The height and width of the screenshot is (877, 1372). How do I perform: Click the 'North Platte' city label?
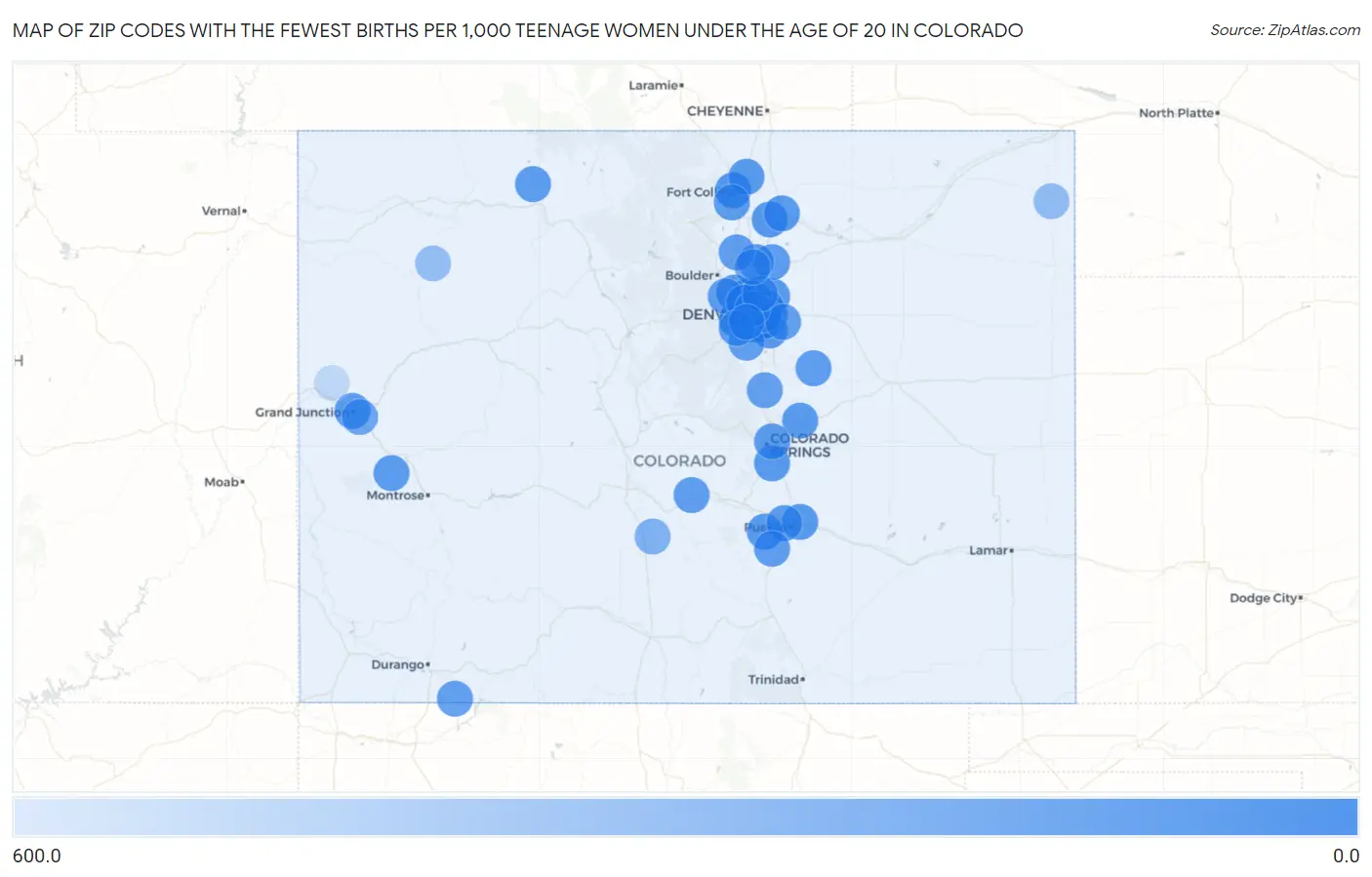tap(1176, 113)
